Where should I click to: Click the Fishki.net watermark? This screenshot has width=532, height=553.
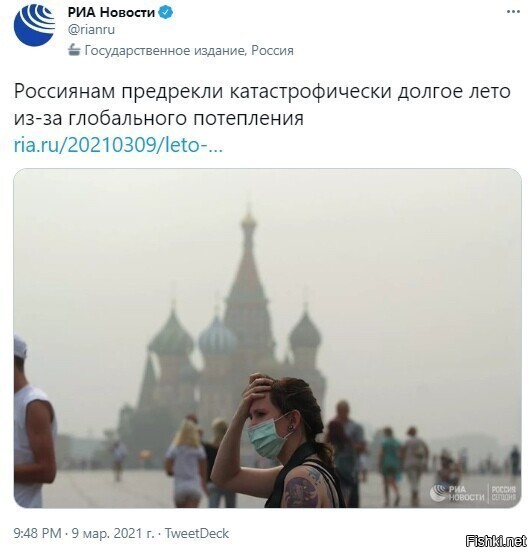pyautogui.click(x=496, y=541)
